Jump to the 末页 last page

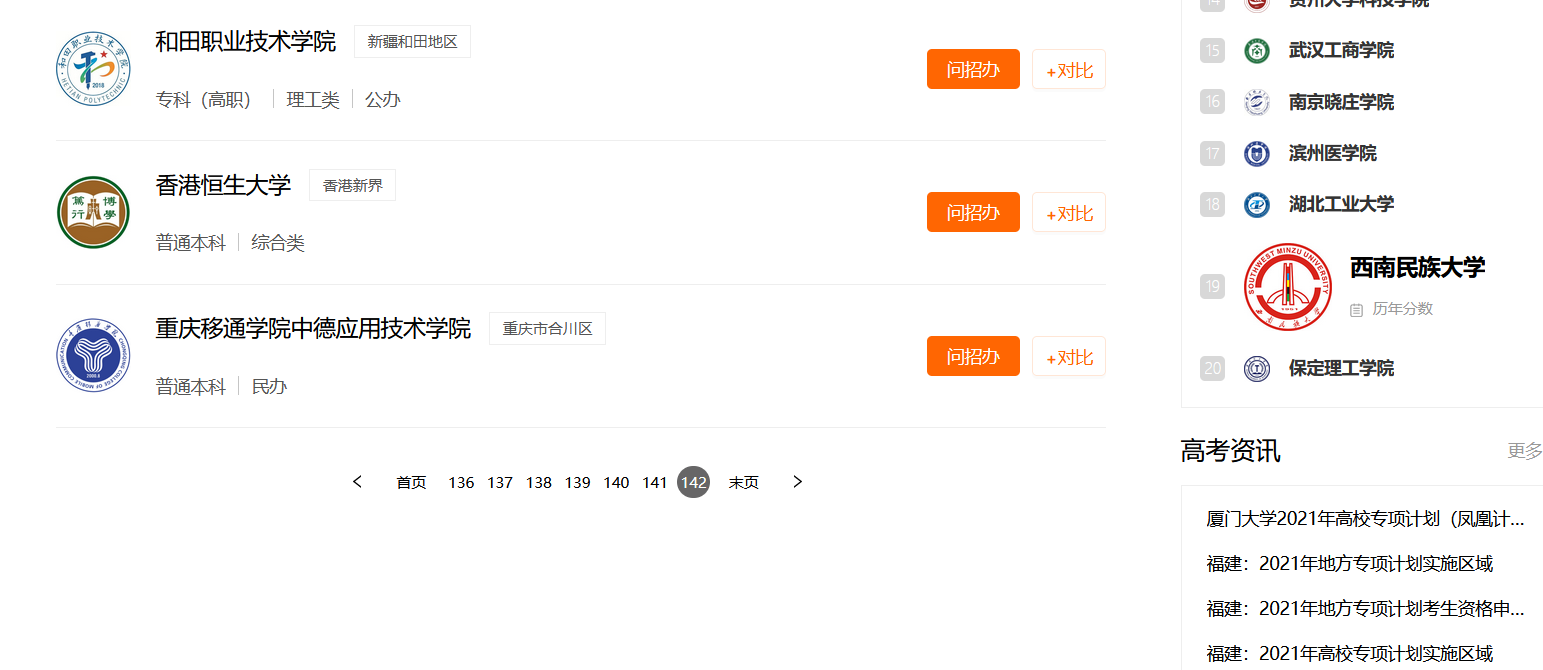[743, 482]
